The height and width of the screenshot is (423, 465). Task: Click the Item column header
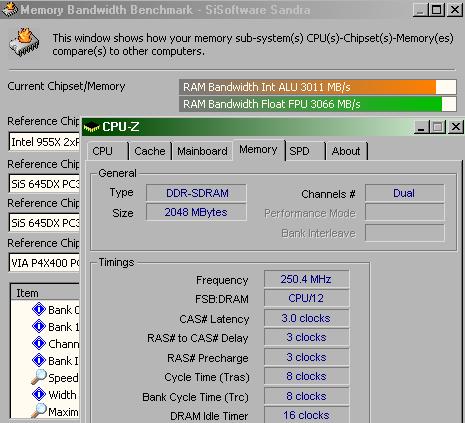coord(45,293)
